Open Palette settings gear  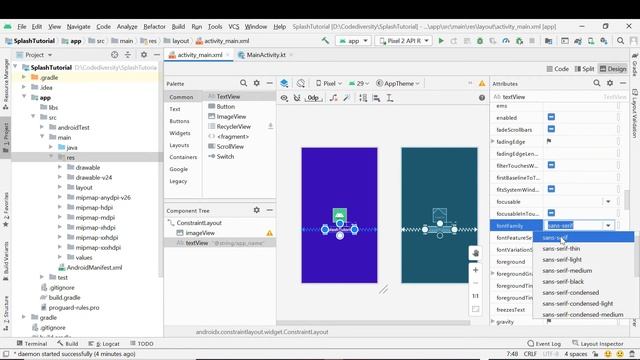click(256, 83)
